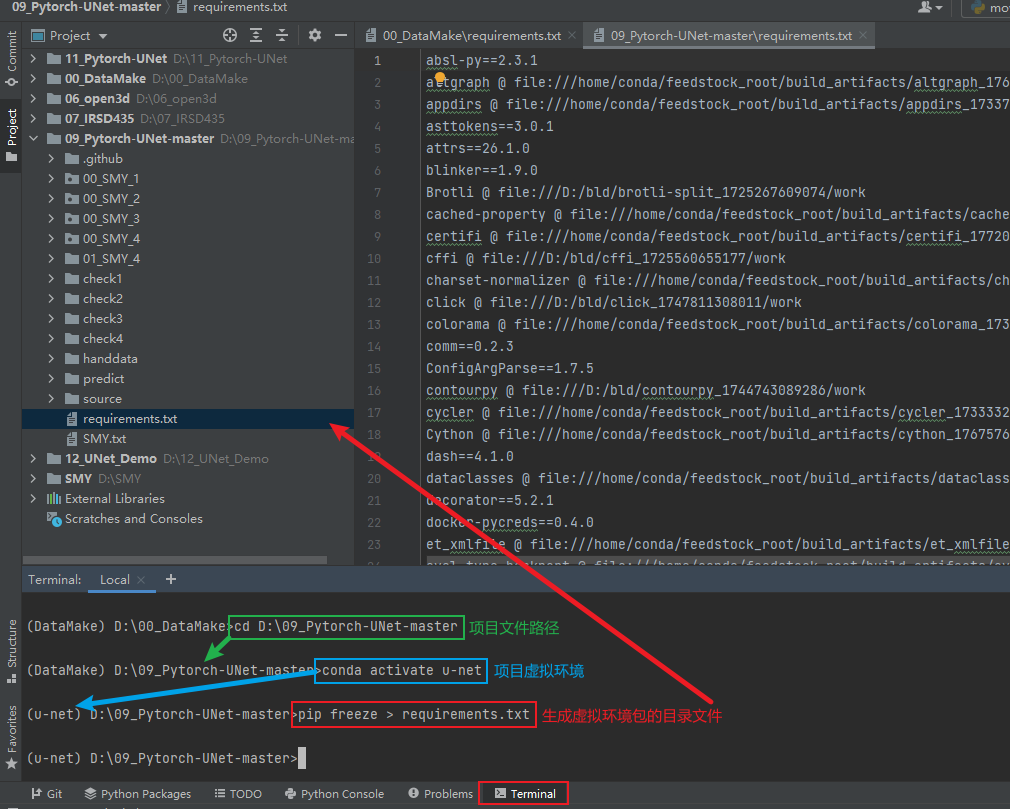Screen dimensions: 1010x809
Task: Select the 00_SMY_3 folder
Action: pyautogui.click(x=111, y=218)
